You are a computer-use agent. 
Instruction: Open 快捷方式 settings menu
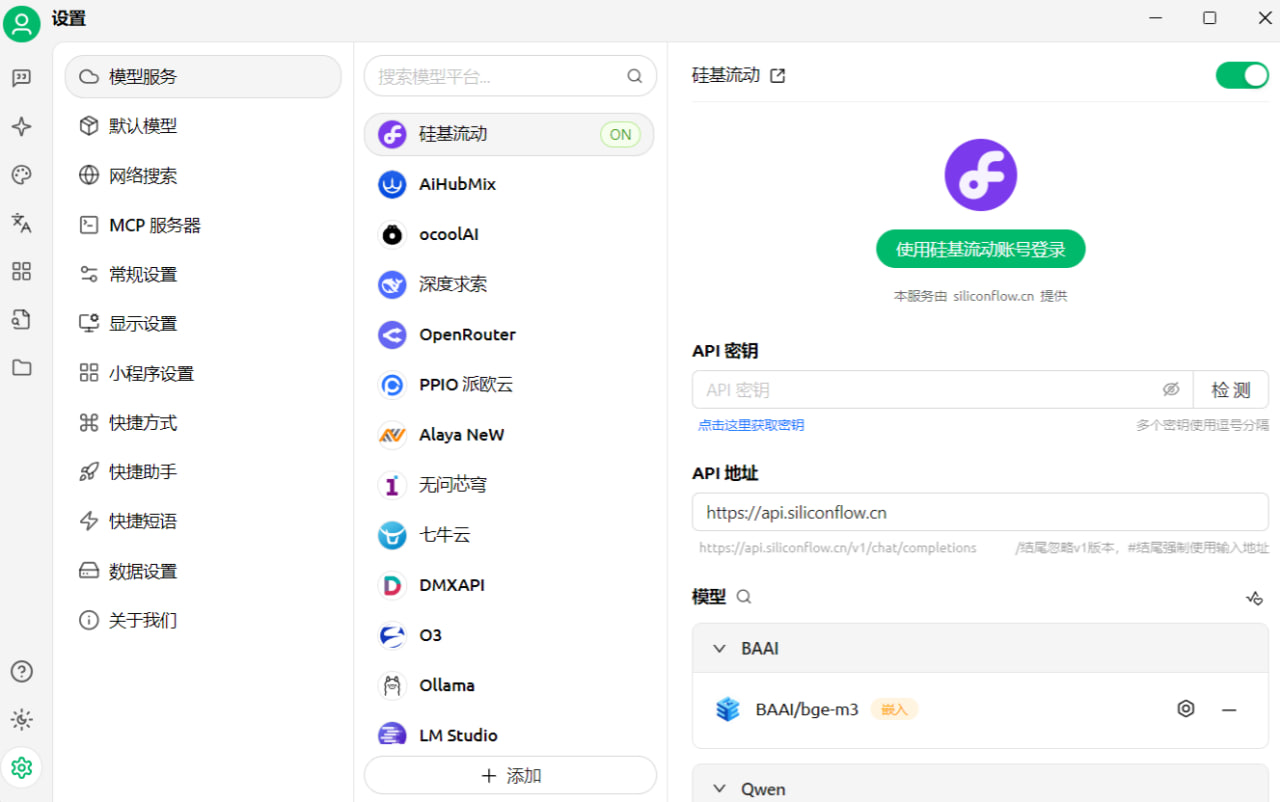[x=203, y=423]
